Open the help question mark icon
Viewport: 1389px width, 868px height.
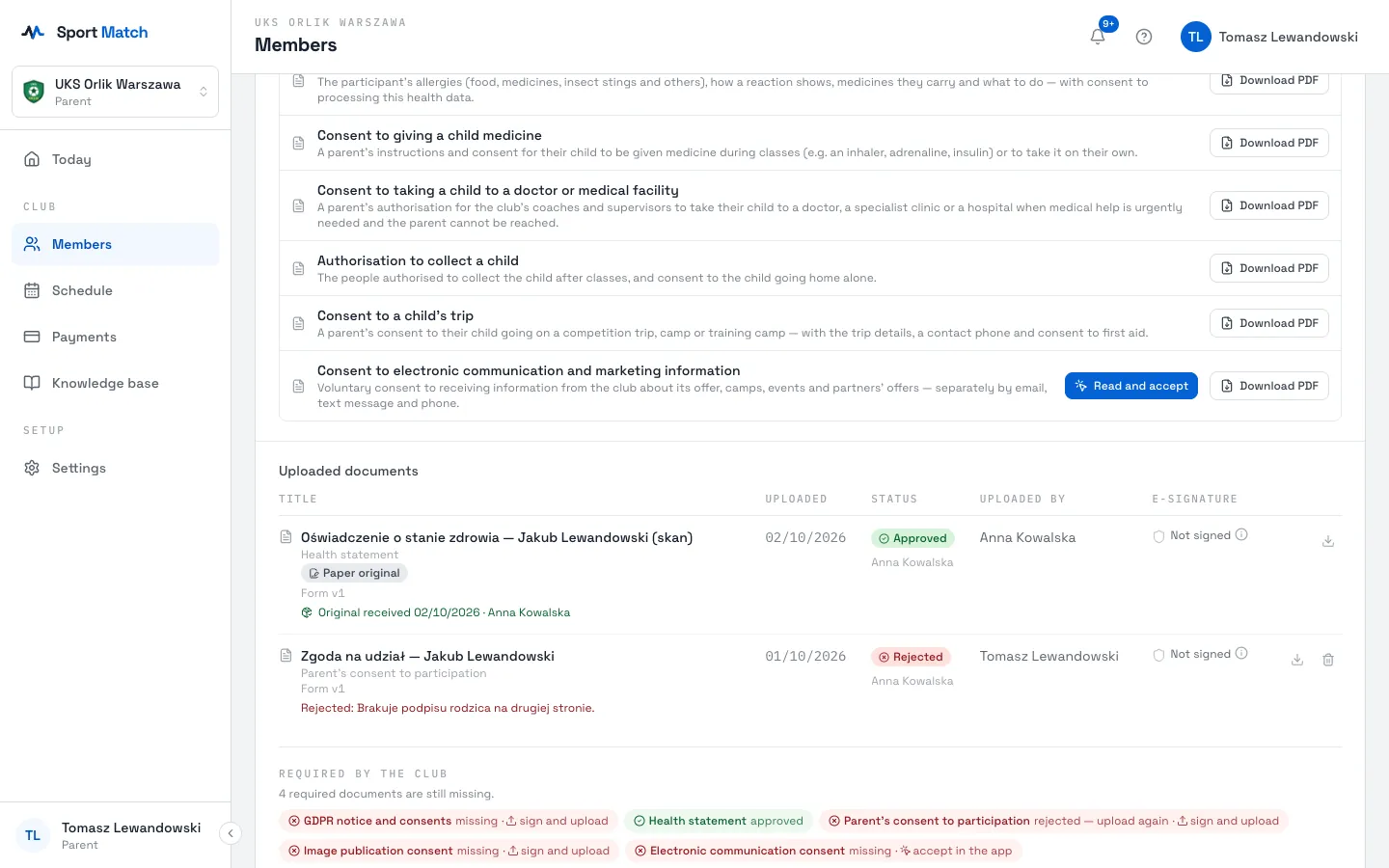point(1144,37)
